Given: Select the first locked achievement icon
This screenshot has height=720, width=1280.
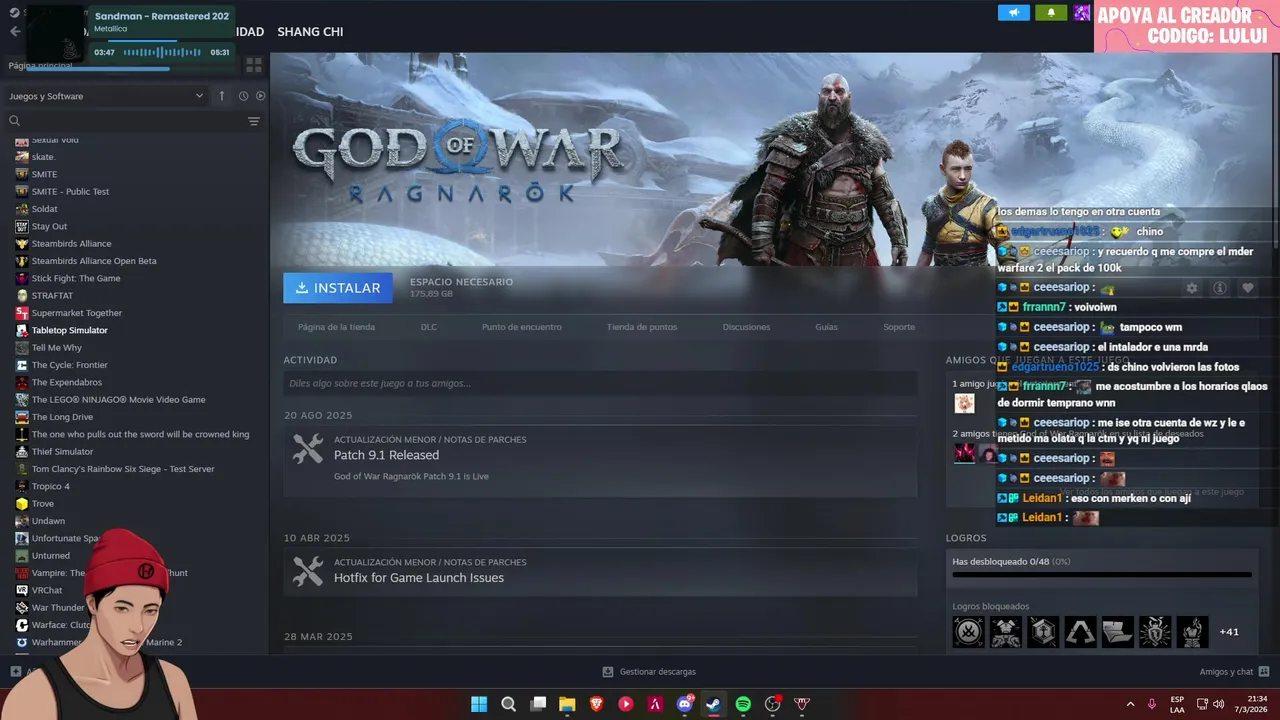Looking at the screenshot, I should point(968,632).
